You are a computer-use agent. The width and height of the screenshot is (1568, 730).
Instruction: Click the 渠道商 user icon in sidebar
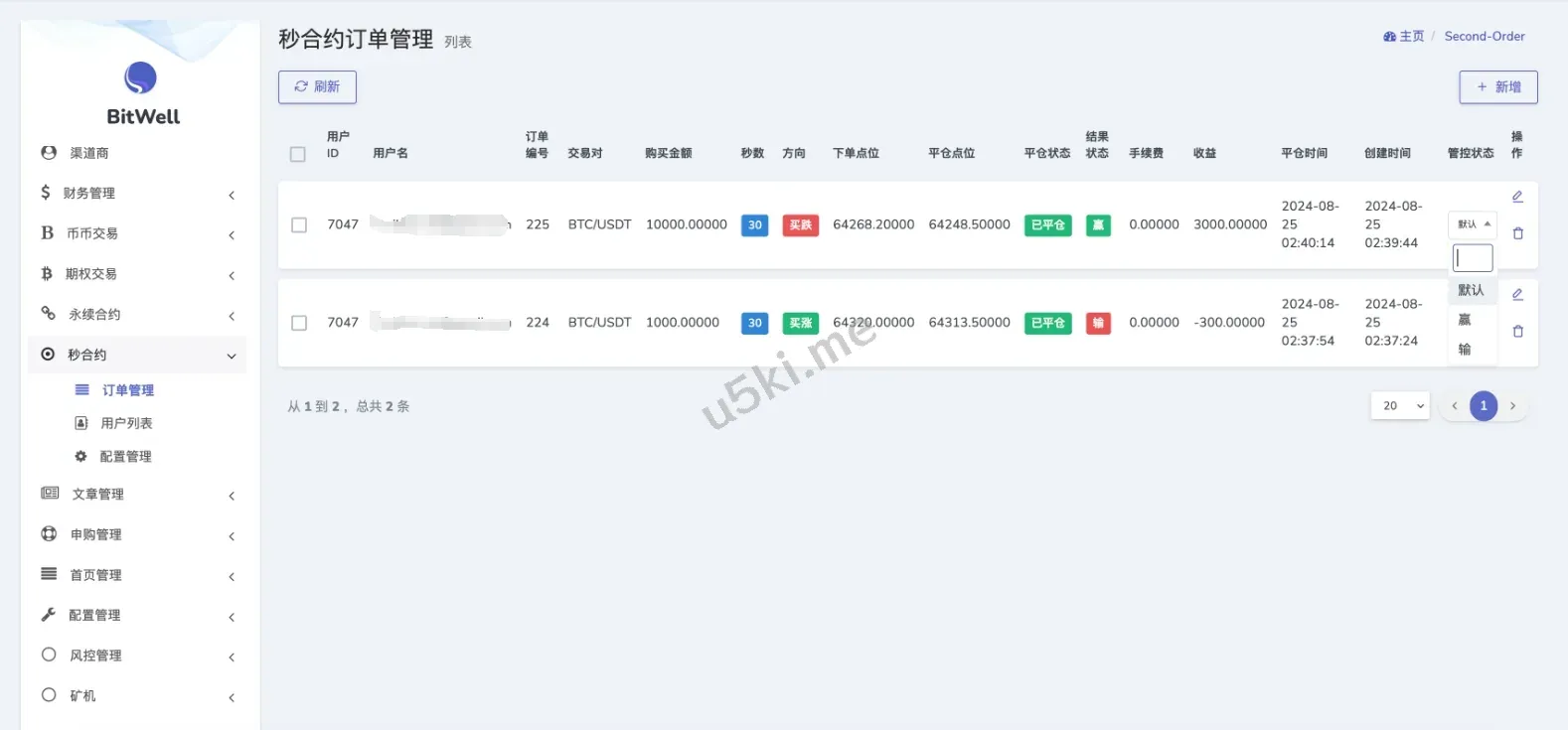[x=49, y=153]
